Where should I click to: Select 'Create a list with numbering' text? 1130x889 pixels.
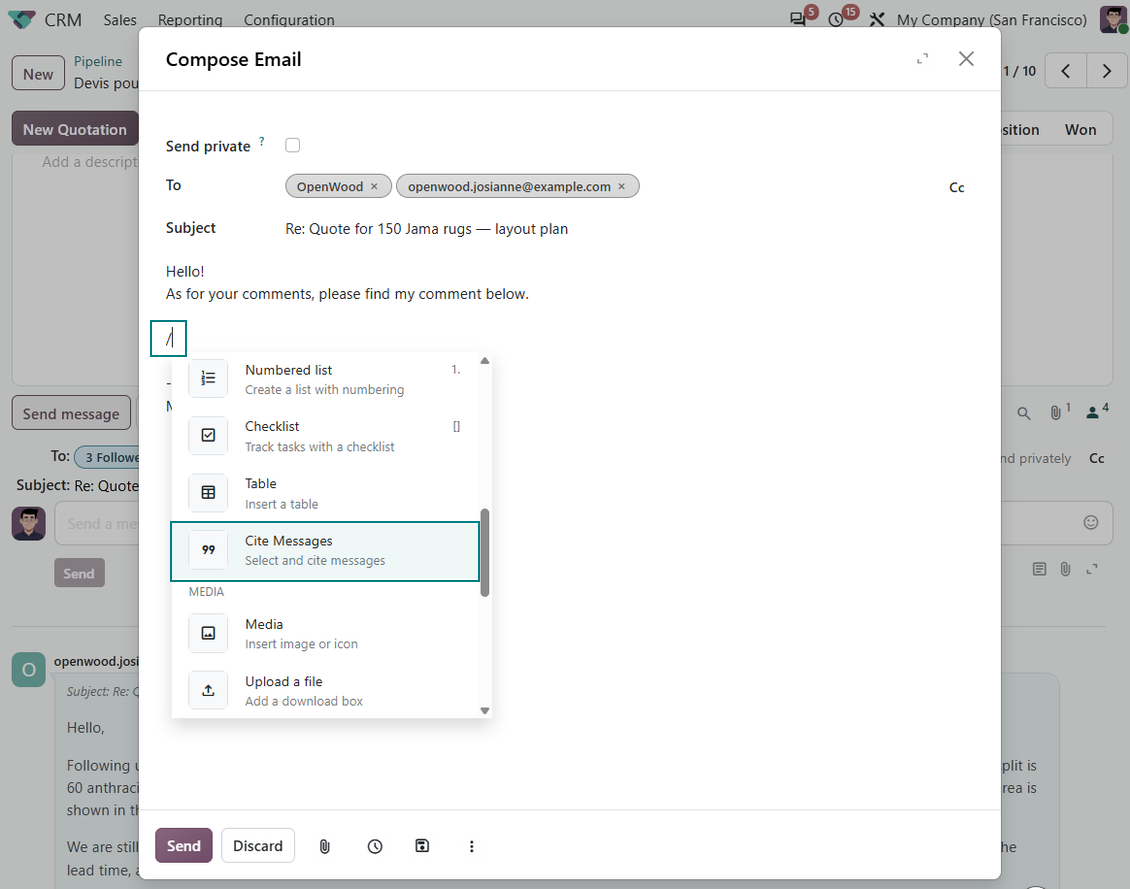(x=324, y=390)
